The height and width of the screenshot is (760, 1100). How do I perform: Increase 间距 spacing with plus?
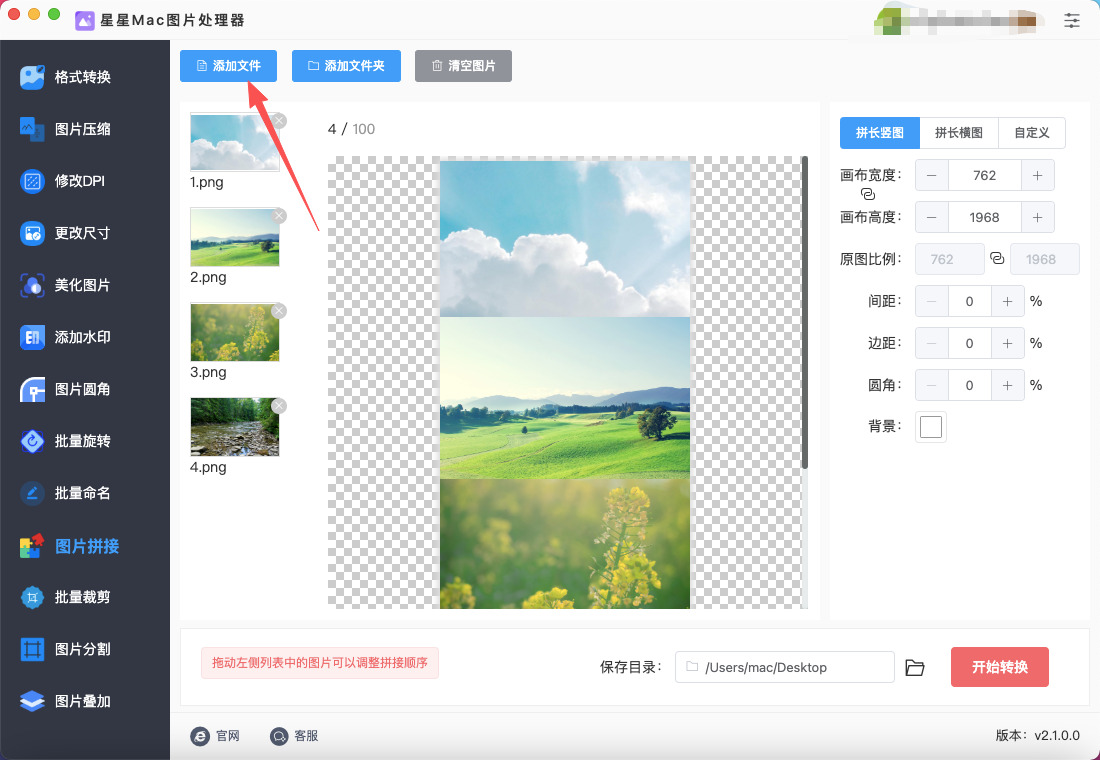coord(1007,301)
